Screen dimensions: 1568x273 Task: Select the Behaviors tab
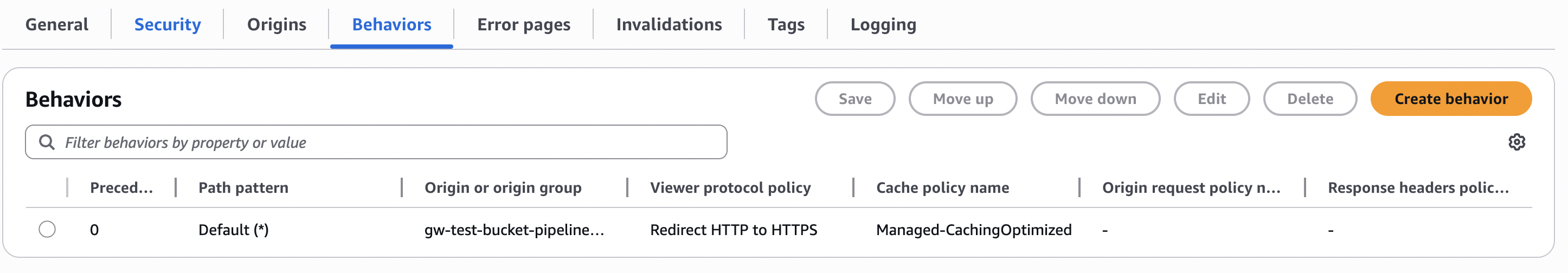click(391, 24)
